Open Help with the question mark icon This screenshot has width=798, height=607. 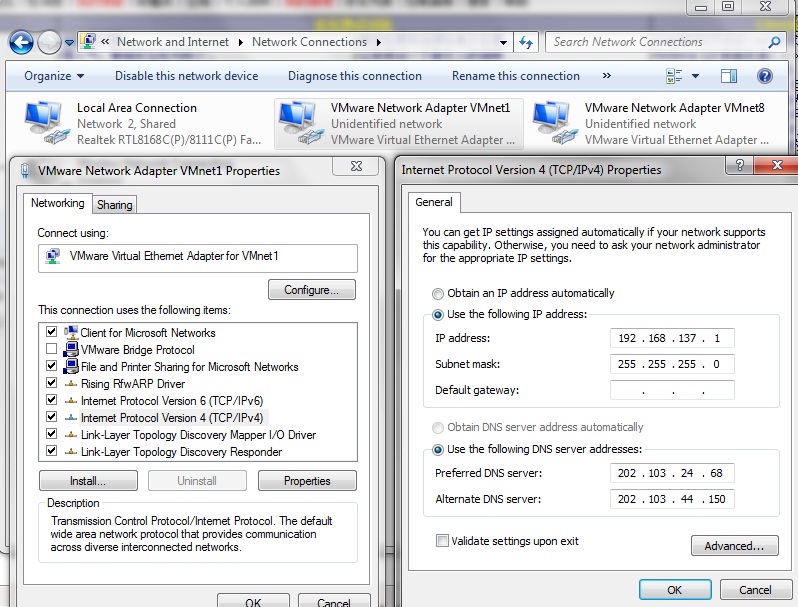pos(764,76)
